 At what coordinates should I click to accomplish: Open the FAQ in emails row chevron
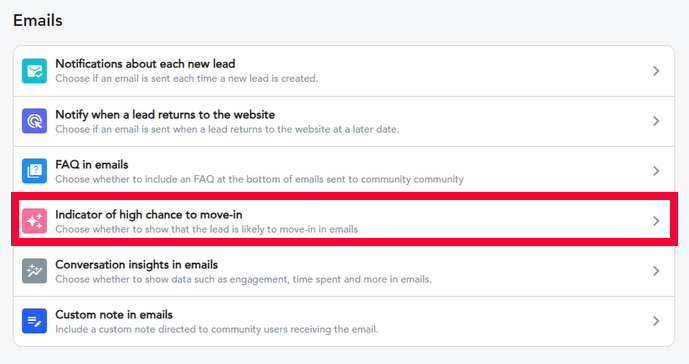656,171
